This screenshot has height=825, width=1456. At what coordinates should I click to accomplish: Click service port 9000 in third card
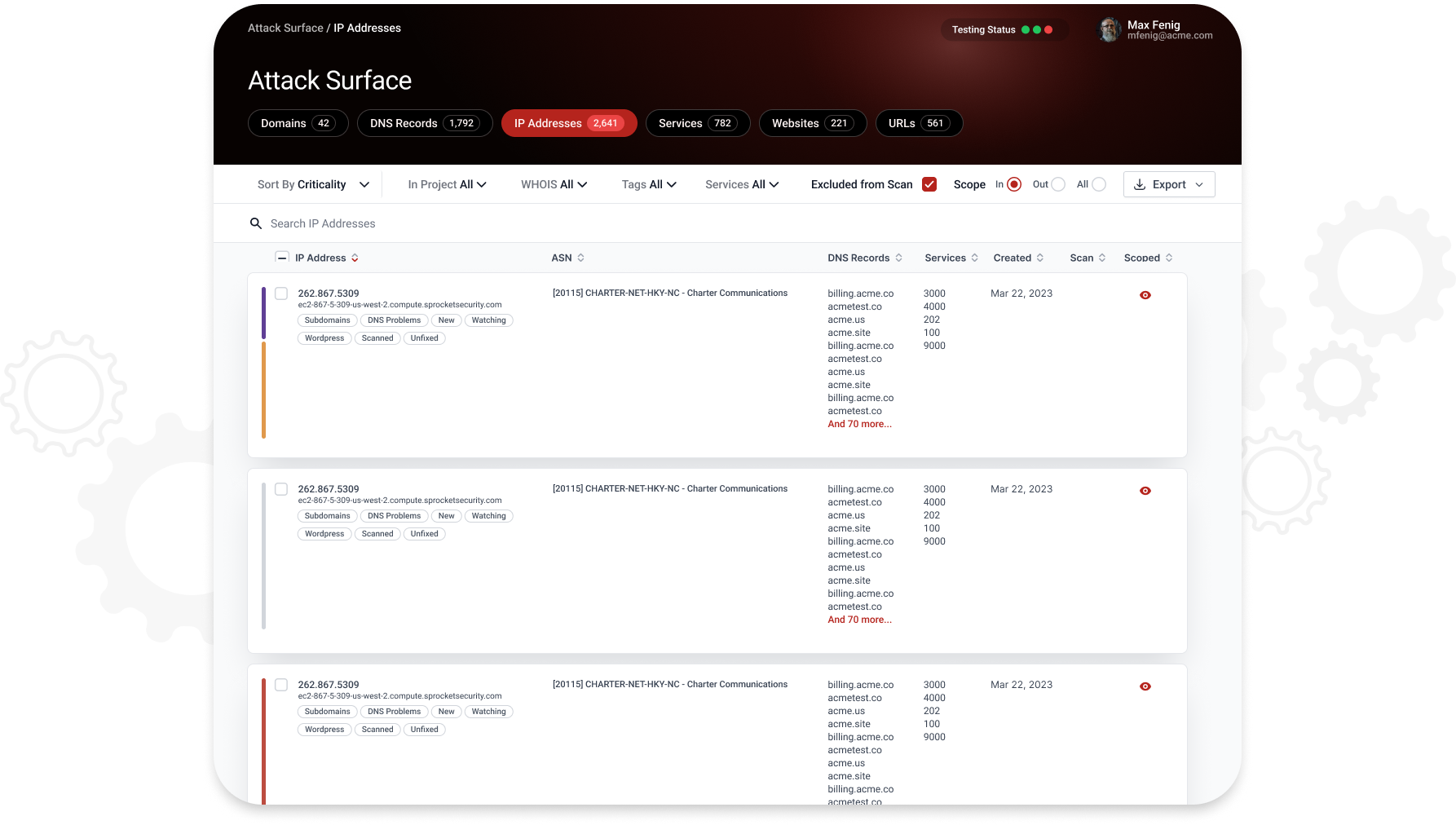[934, 737]
